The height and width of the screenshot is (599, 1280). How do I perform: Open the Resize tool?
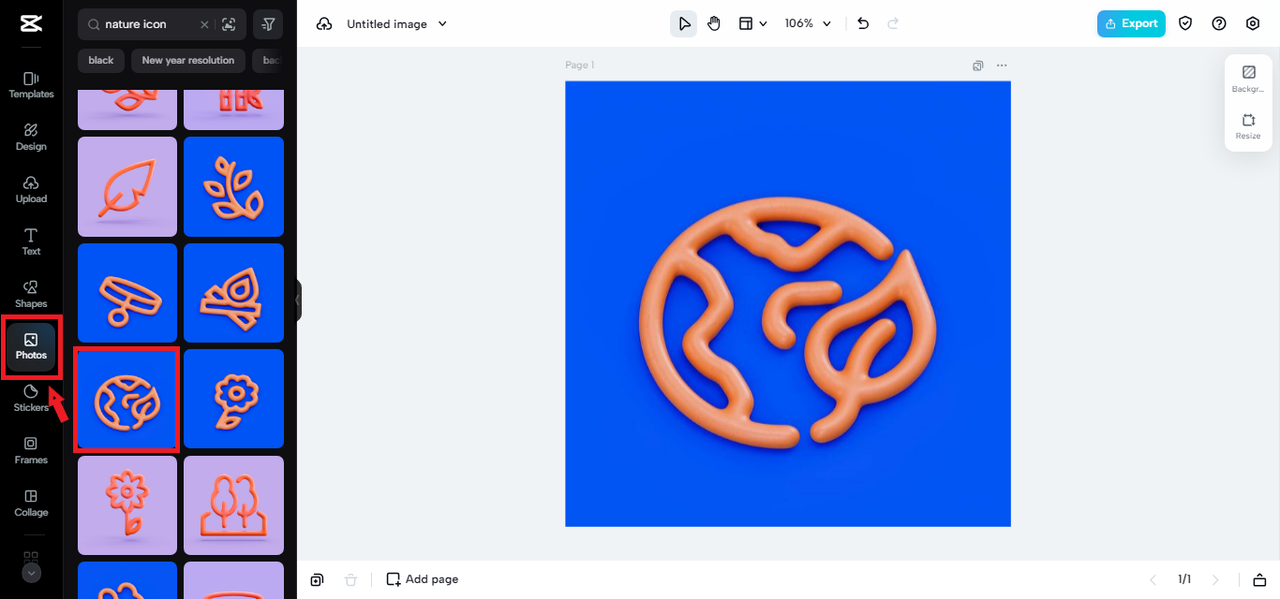[1248, 126]
